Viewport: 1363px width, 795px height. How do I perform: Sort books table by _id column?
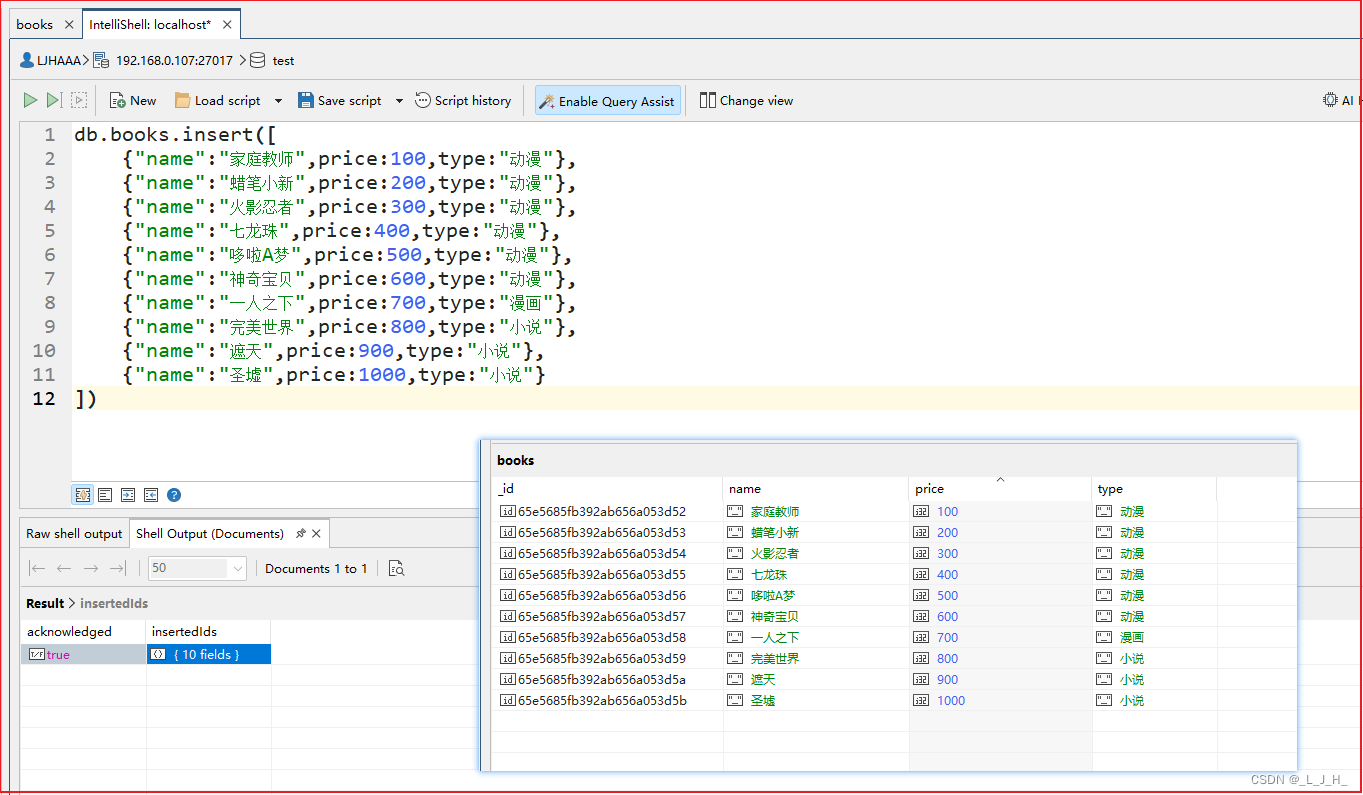click(609, 489)
